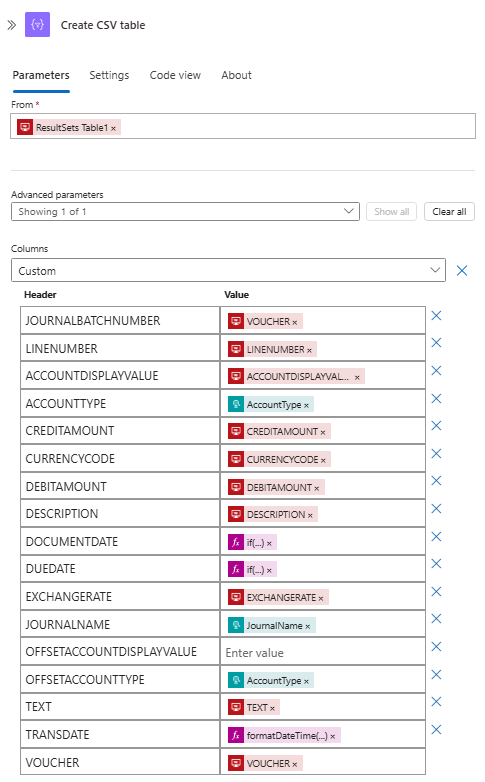Clear the Columns parameter with blue X

[x=462, y=270]
